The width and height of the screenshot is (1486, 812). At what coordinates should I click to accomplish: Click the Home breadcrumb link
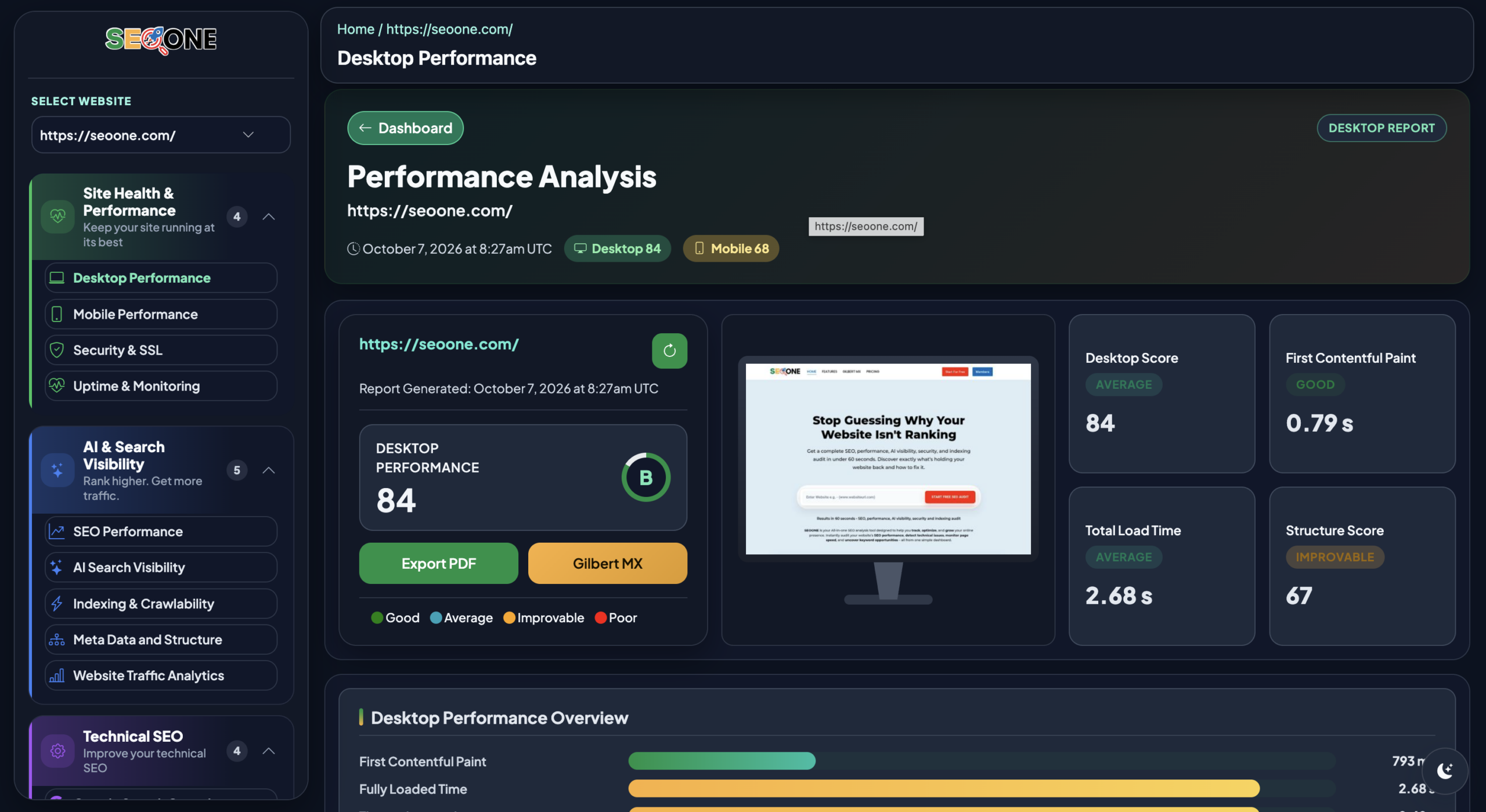(355, 29)
